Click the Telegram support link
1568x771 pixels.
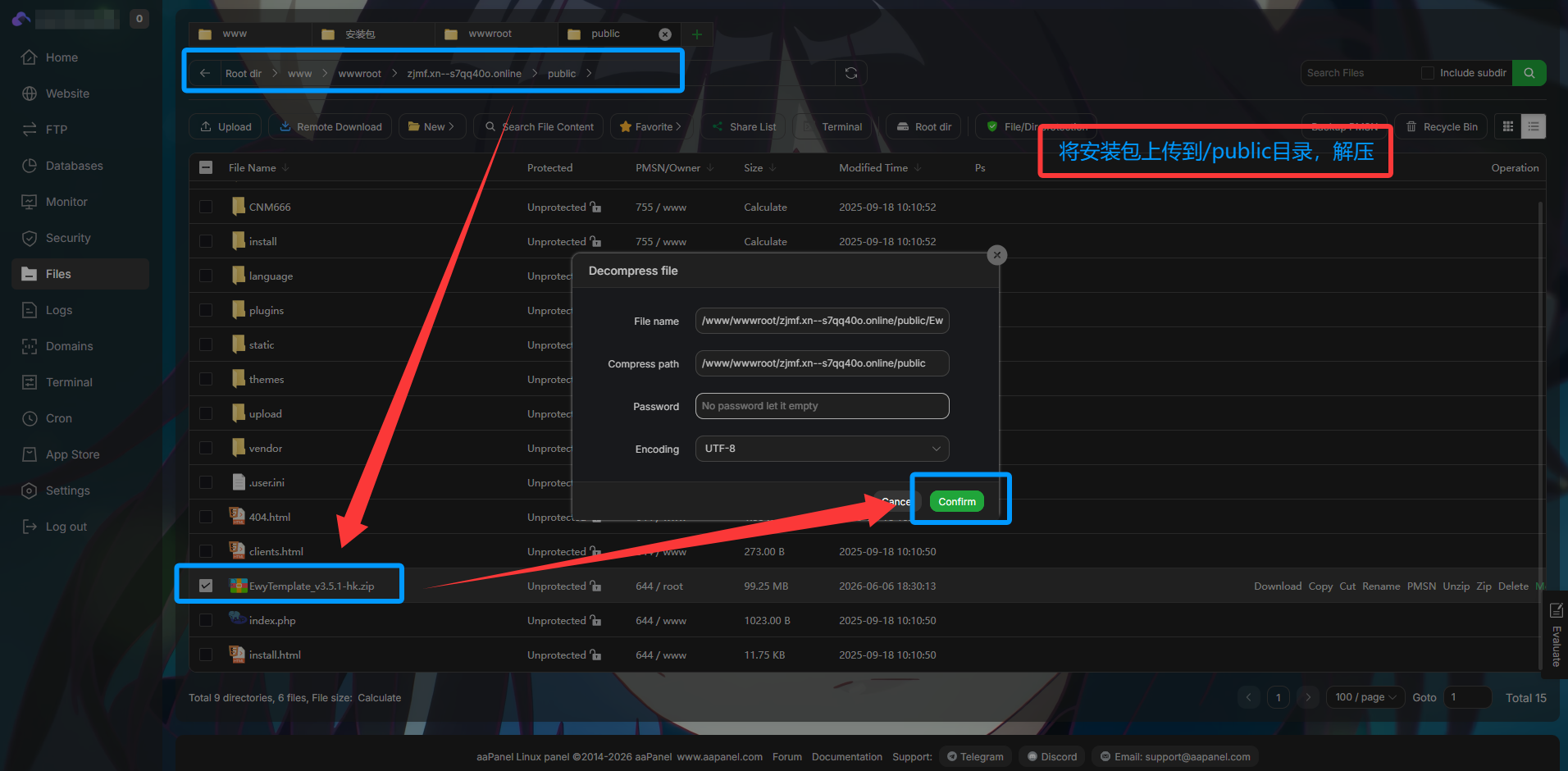(x=975, y=756)
